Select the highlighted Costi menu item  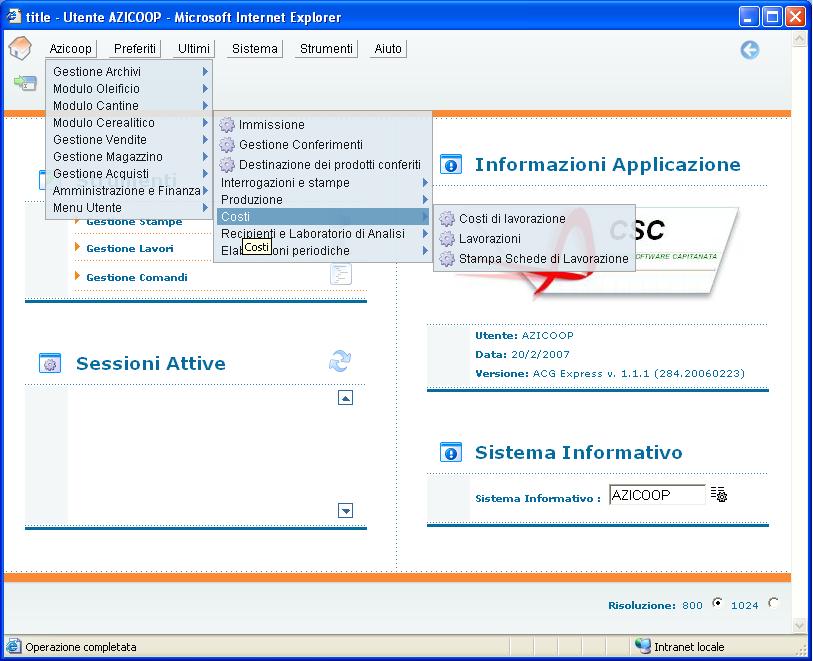coord(324,217)
